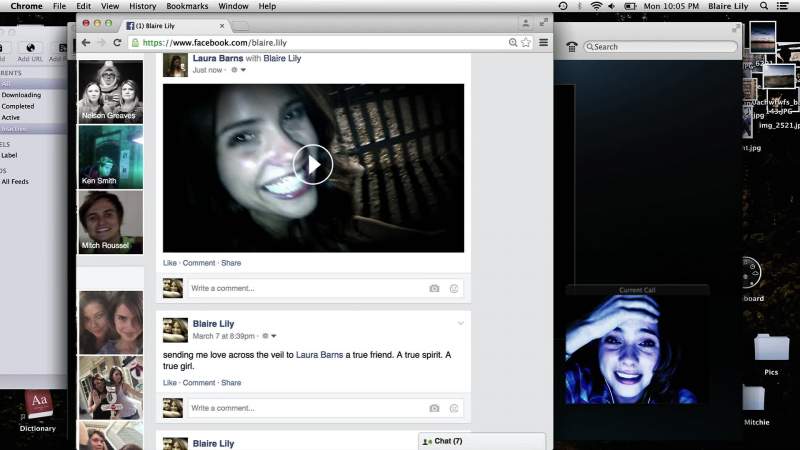Image resolution: width=800 pixels, height=450 pixels.
Task: Reload the Facebook page
Action: click(x=117, y=43)
